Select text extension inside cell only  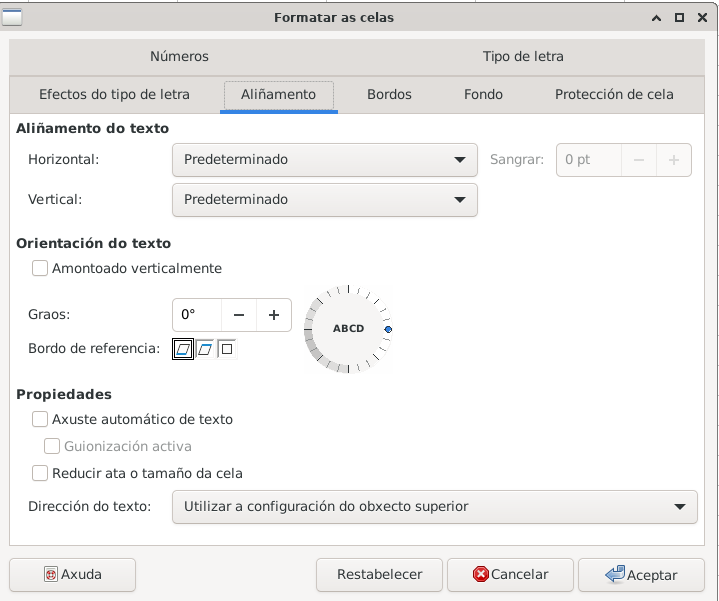[x=227, y=349]
